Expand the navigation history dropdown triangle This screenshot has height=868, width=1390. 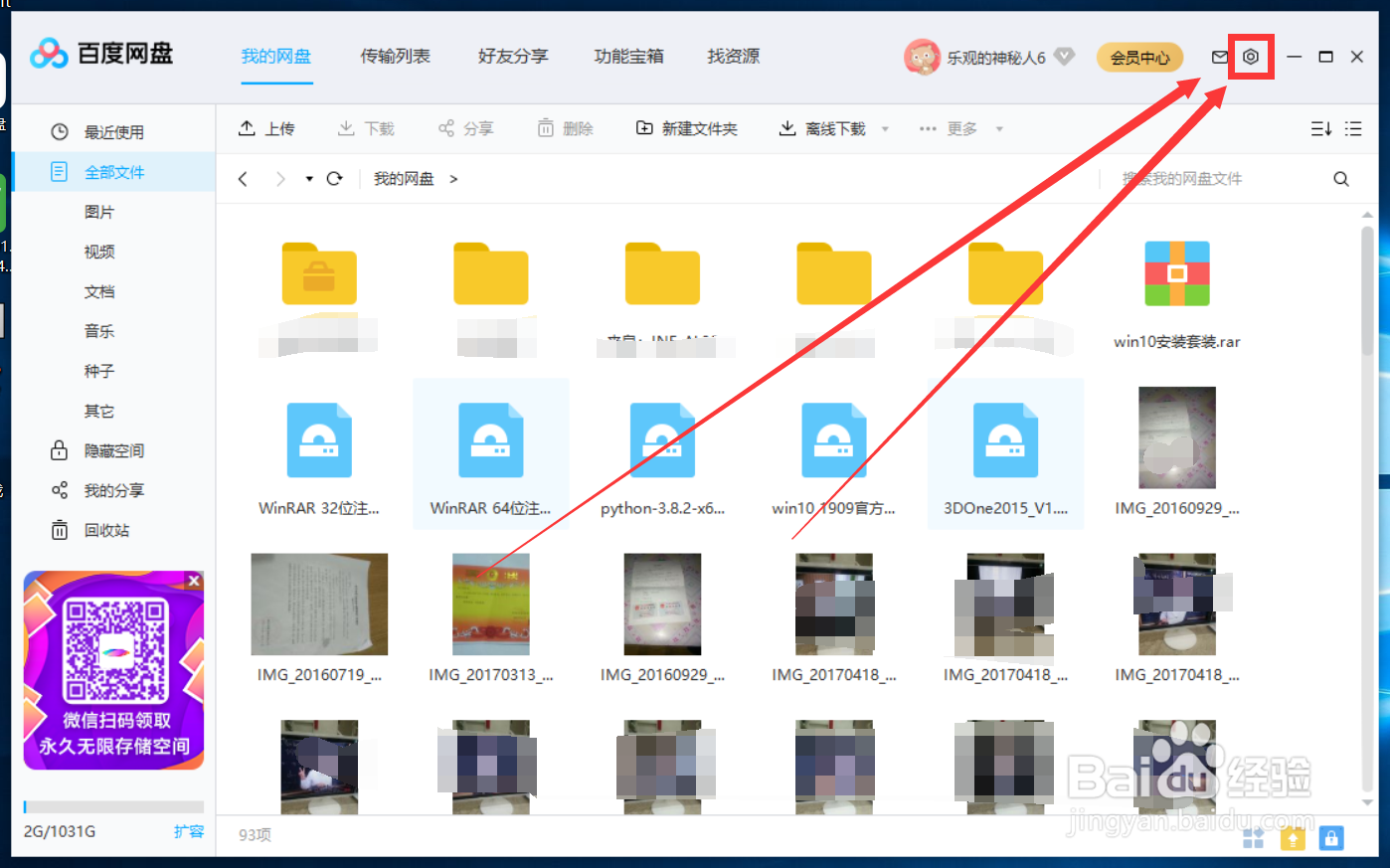point(309,179)
